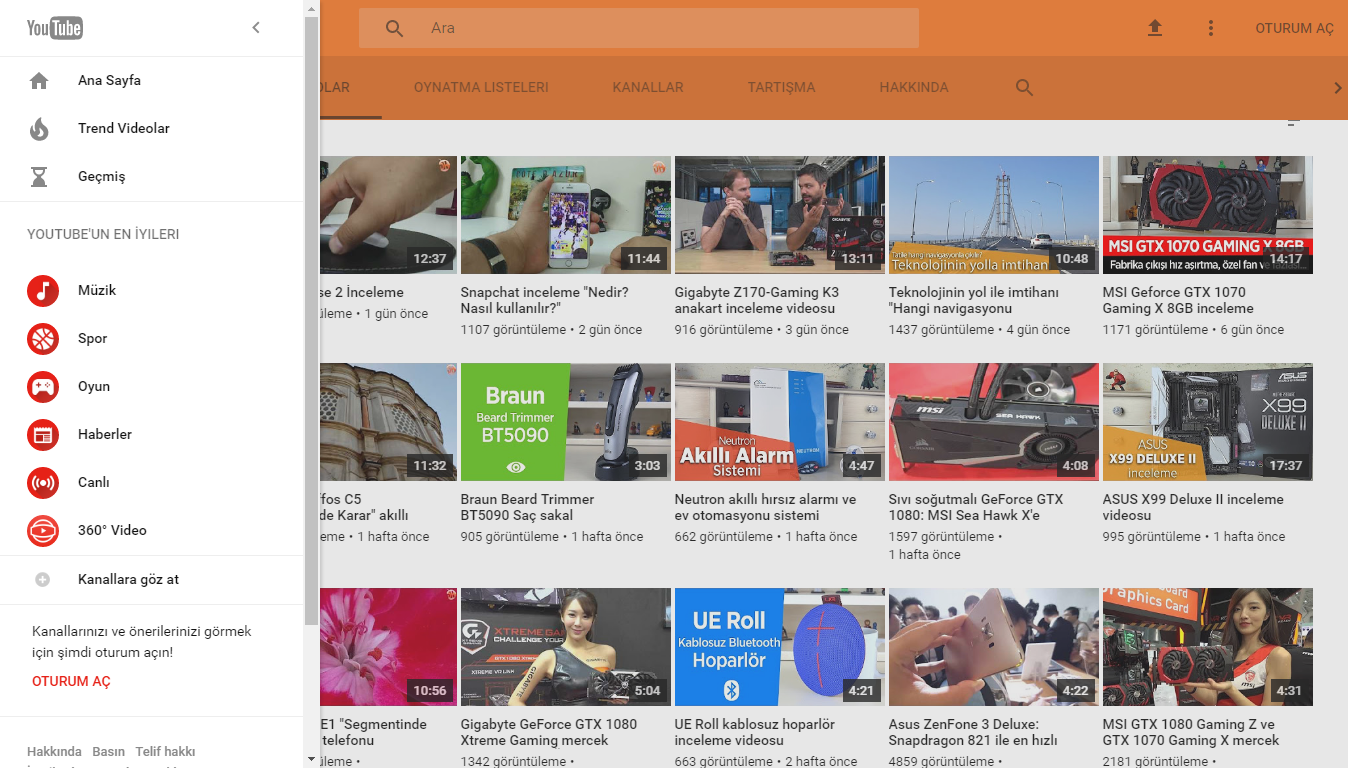Click title 'Braun Beard Trimmer BT5090 Saç sakal'

pyautogui.click(x=527, y=508)
